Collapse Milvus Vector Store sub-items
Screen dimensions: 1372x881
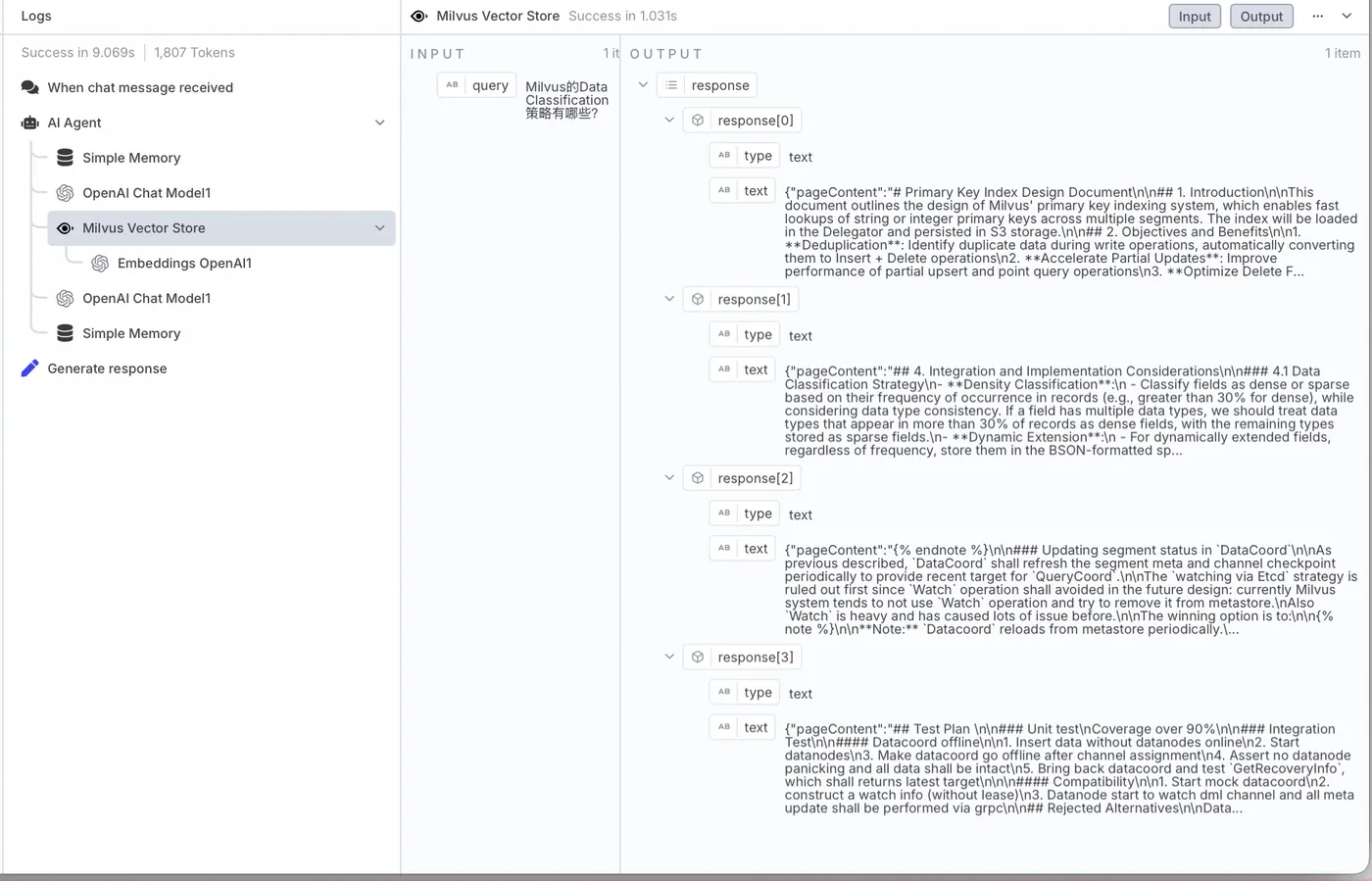click(380, 228)
